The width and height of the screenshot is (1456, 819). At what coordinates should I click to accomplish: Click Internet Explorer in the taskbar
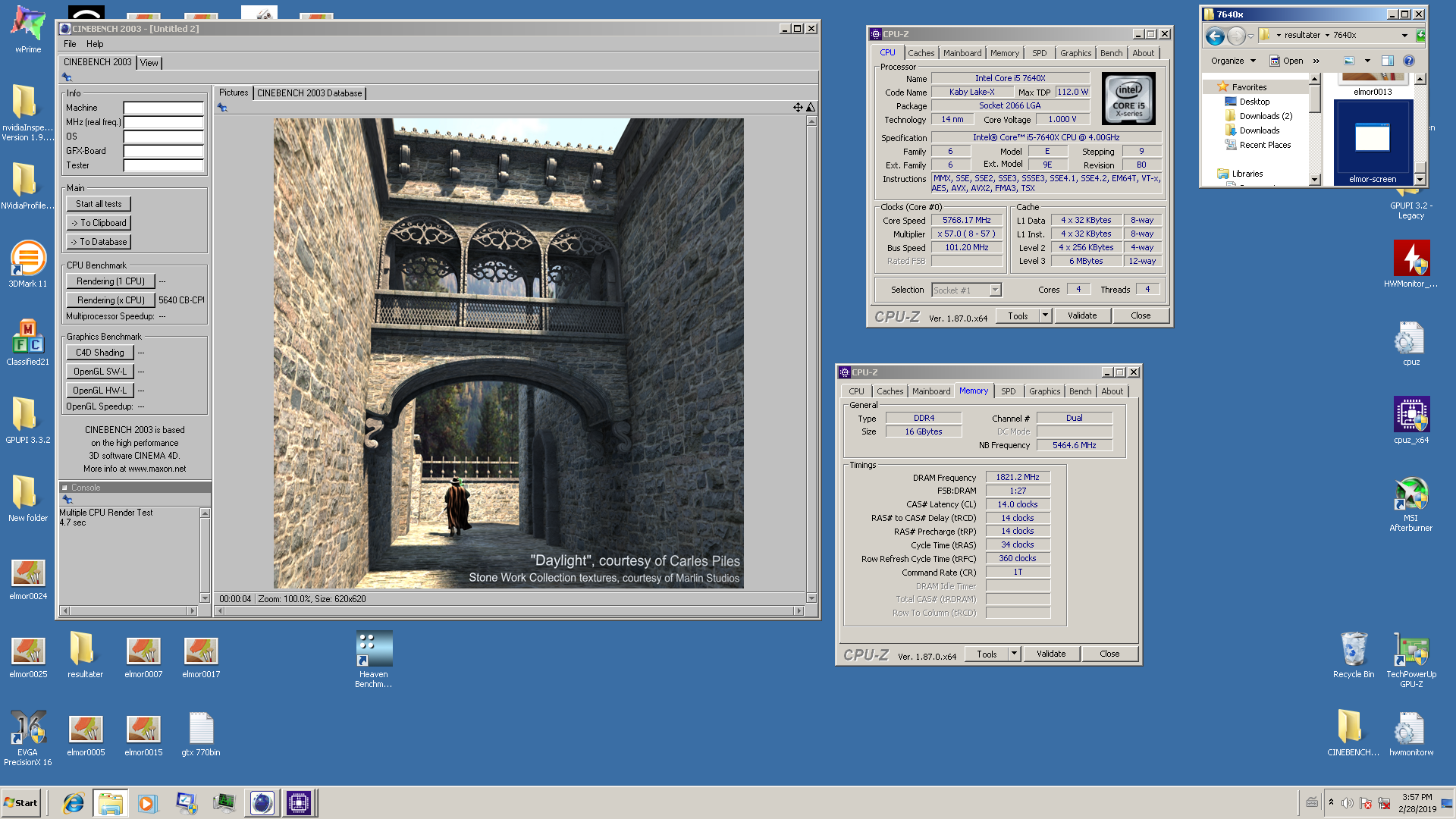coord(74,803)
